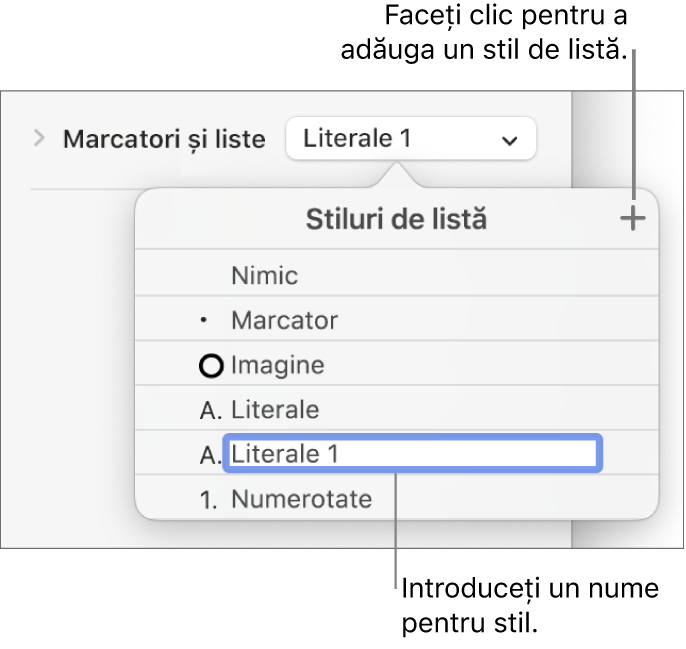
Task: Expand the Marcatori și liste section
Action: click(39, 138)
